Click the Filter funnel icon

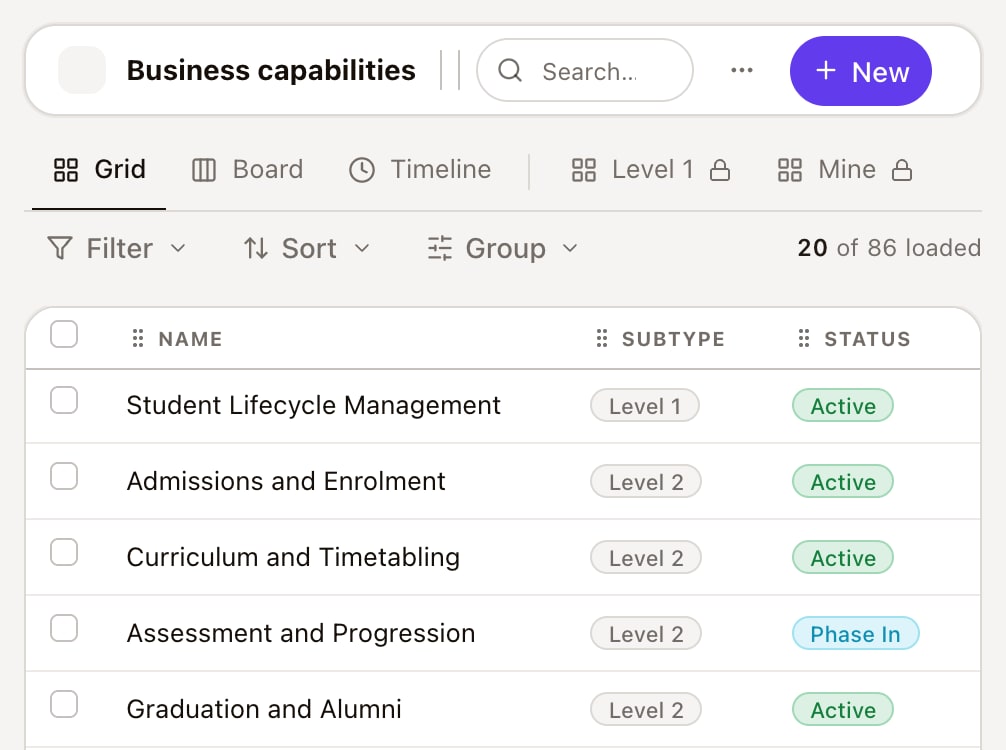click(60, 248)
